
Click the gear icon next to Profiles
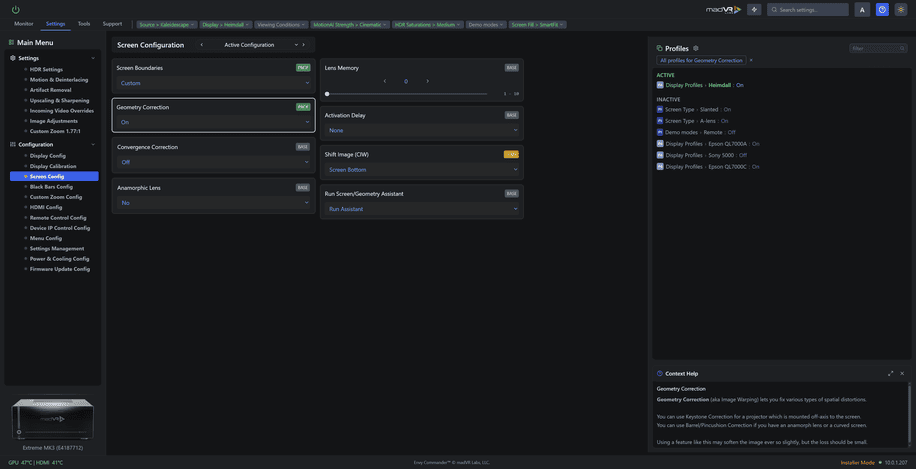pyautogui.click(x=696, y=48)
